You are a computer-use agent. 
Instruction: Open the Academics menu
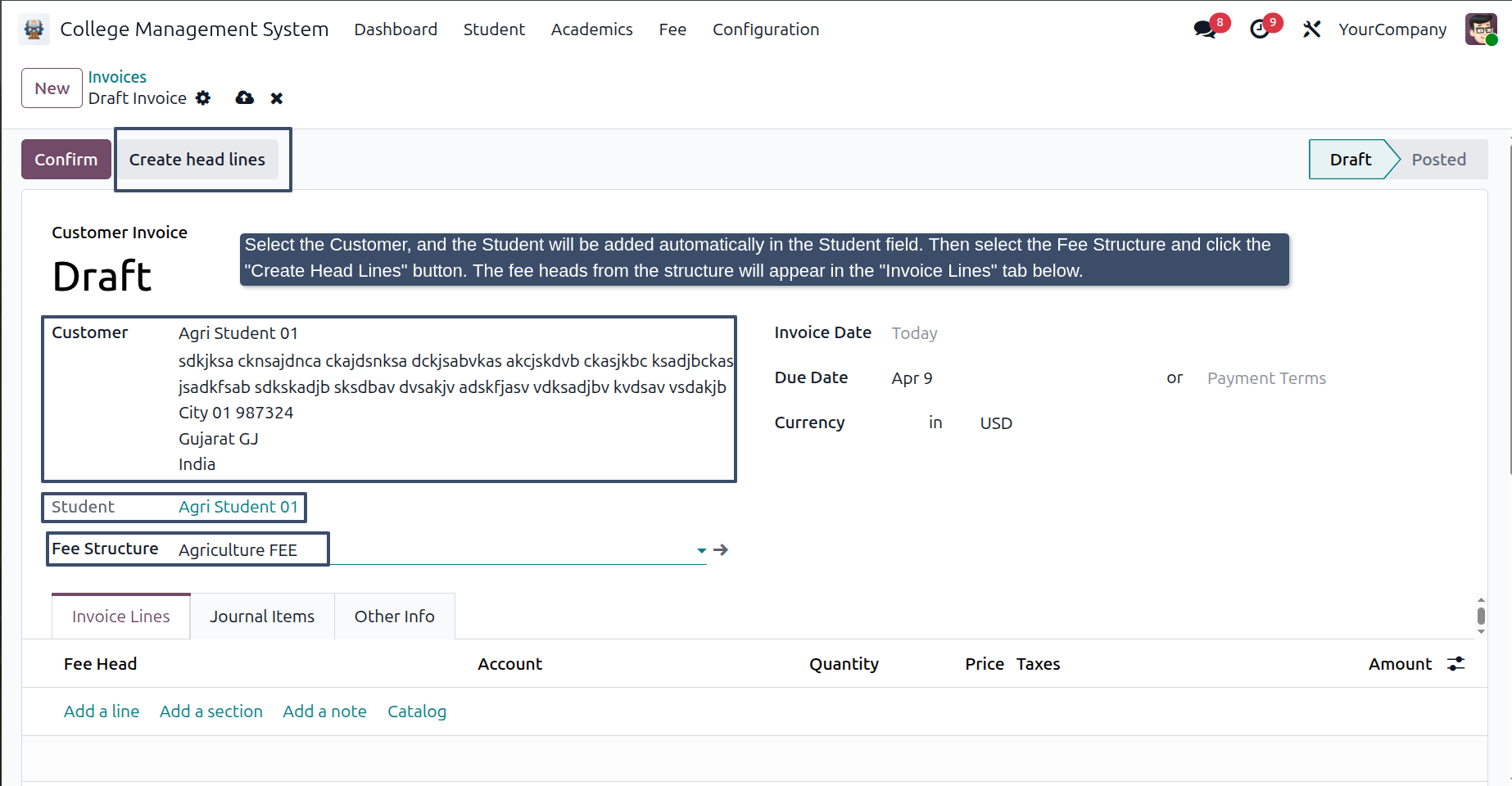point(591,29)
